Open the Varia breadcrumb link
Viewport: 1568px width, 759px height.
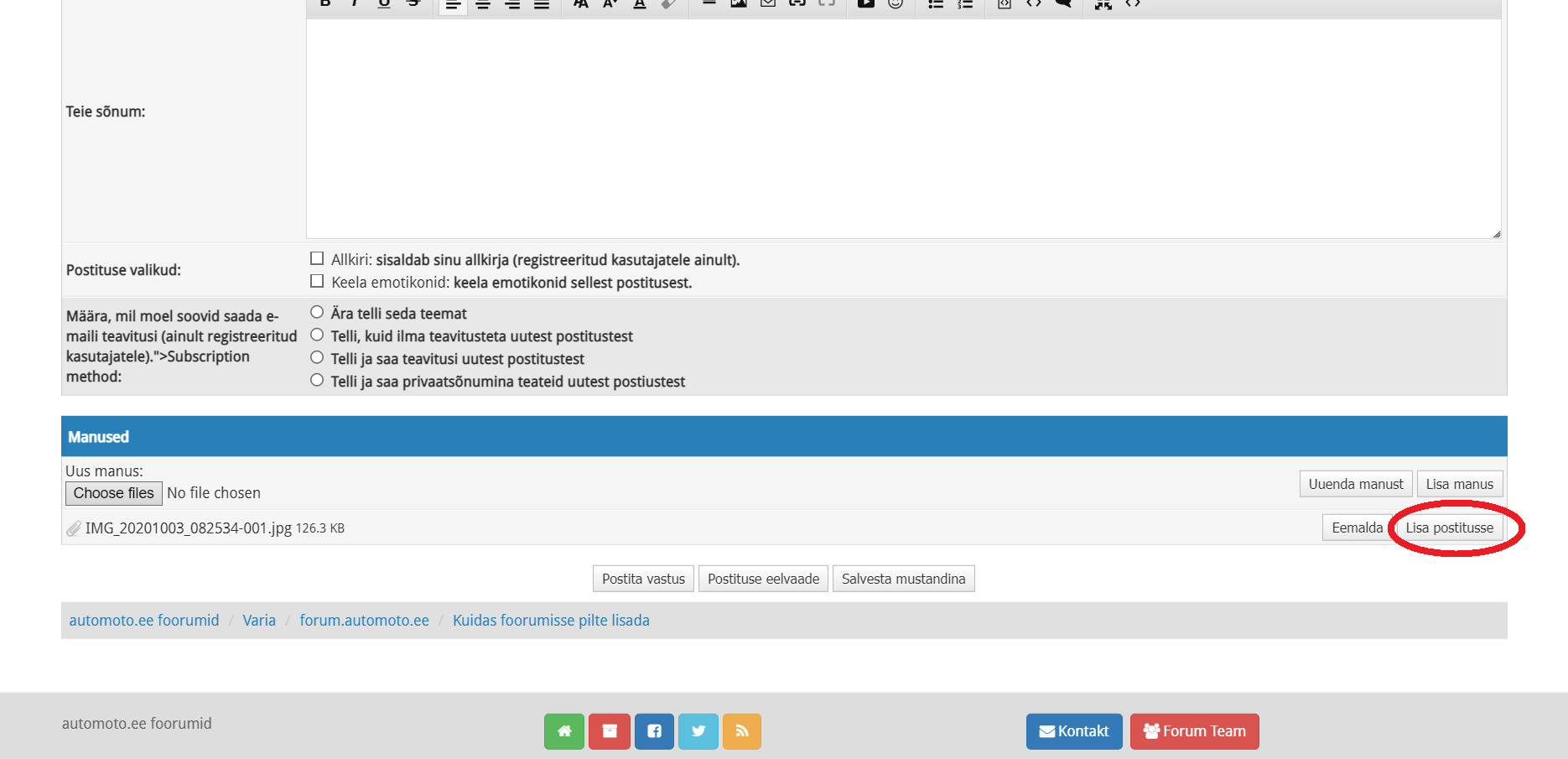click(x=259, y=621)
